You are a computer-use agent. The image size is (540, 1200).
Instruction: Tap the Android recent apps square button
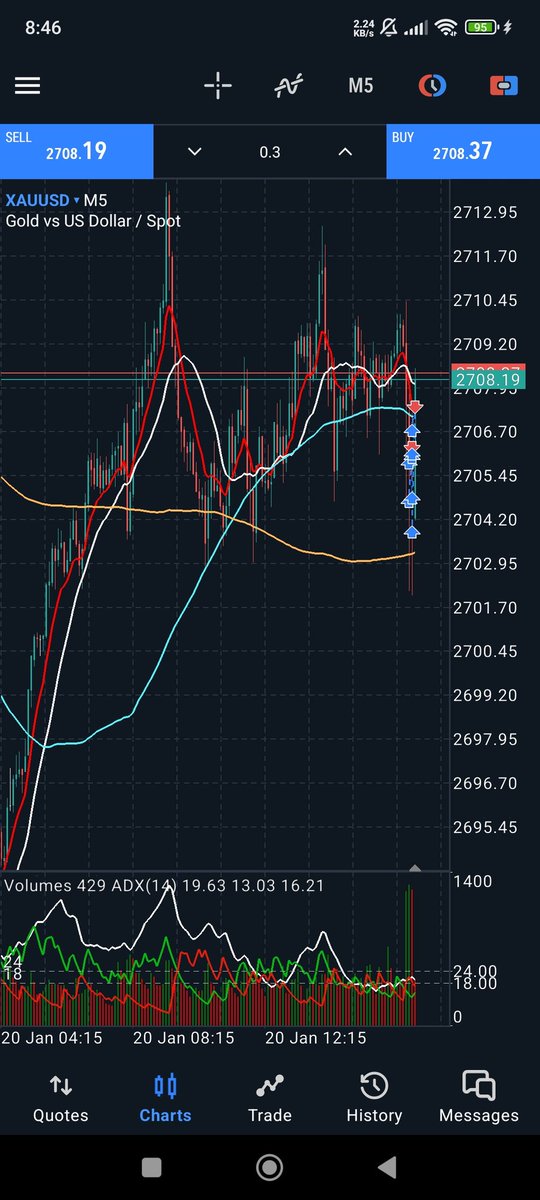click(x=152, y=1167)
